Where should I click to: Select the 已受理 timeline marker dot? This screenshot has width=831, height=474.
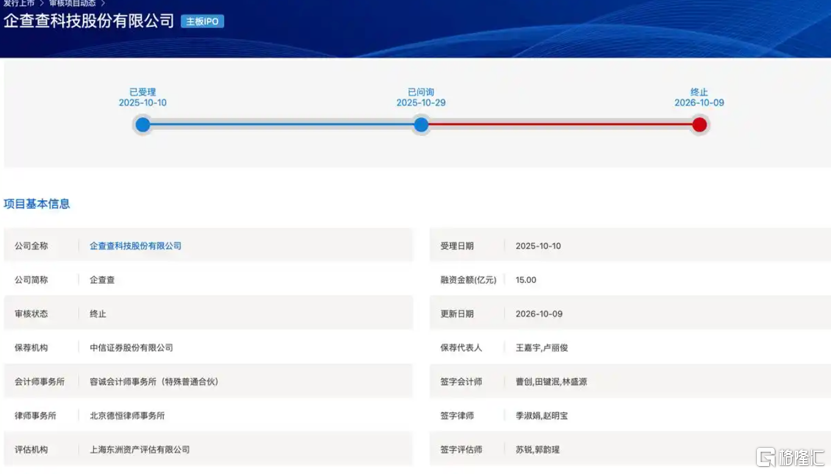[143, 125]
